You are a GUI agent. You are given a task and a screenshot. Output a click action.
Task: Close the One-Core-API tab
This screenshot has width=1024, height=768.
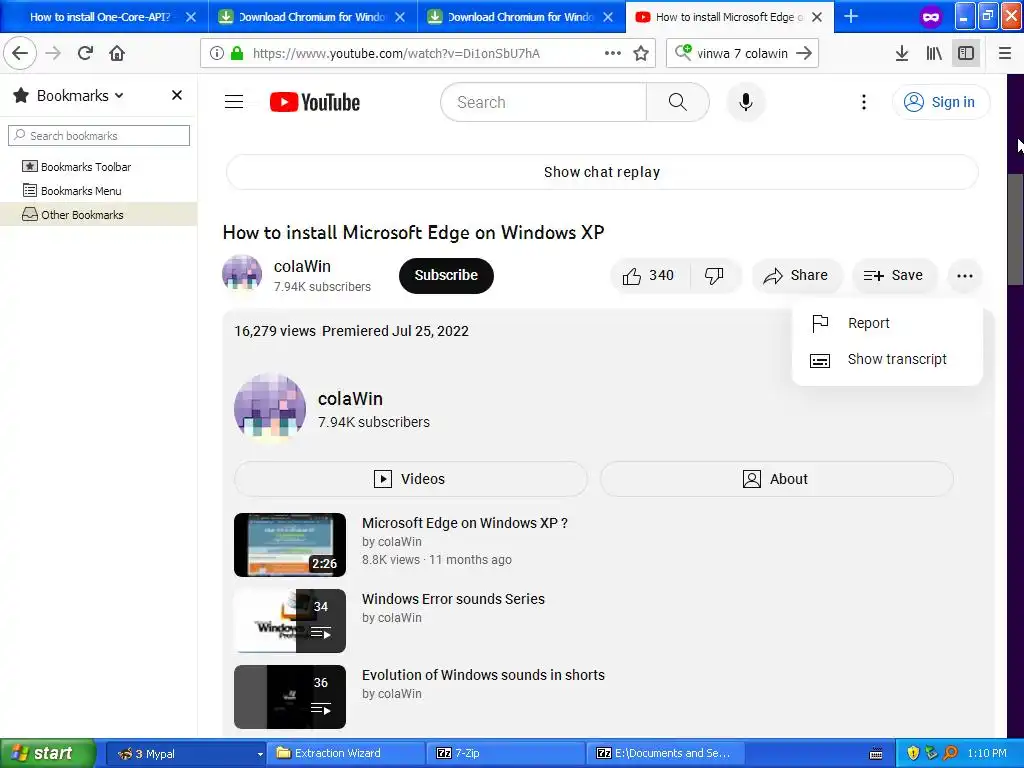click(x=191, y=17)
